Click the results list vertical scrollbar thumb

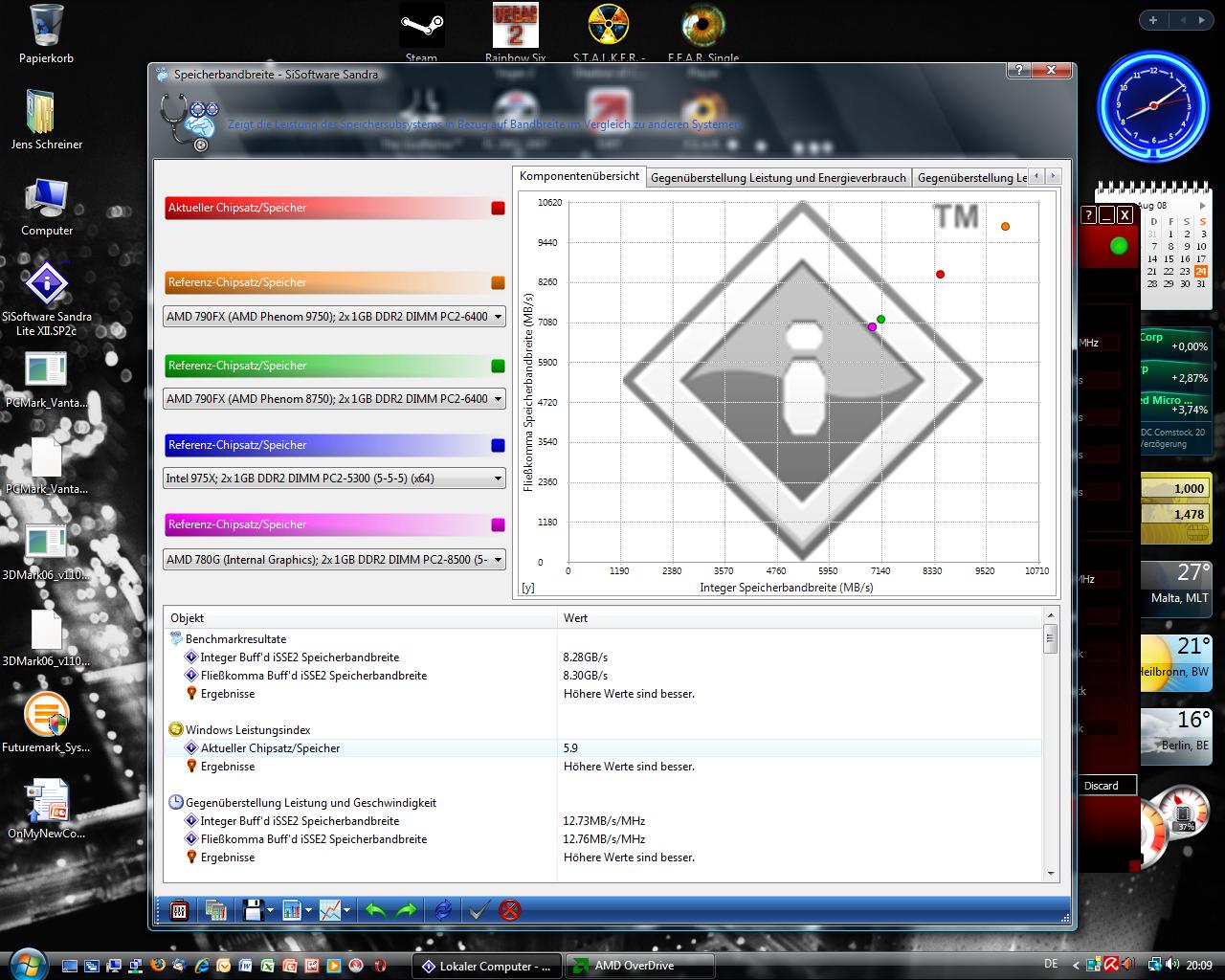tap(1050, 638)
